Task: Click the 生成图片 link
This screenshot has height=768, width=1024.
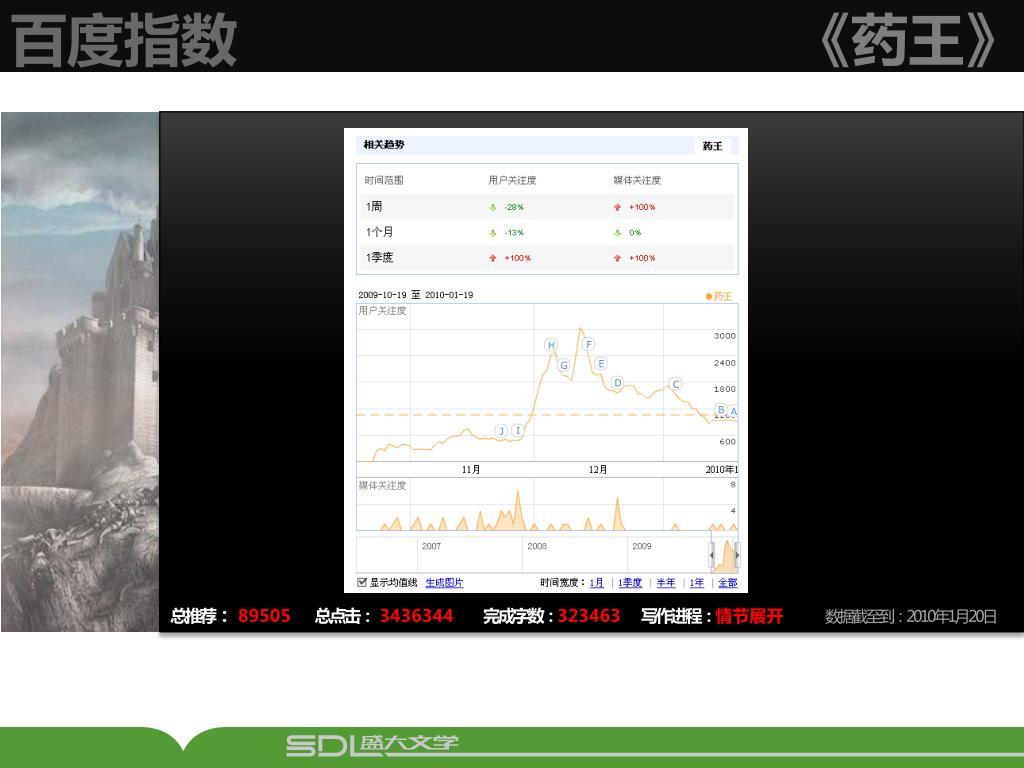Action: (444, 583)
